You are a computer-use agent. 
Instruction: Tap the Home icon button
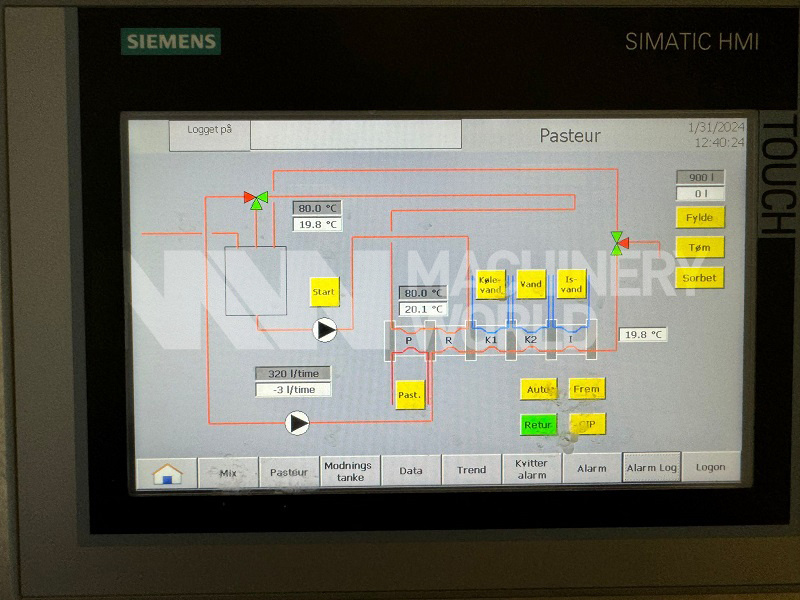[x=167, y=473]
